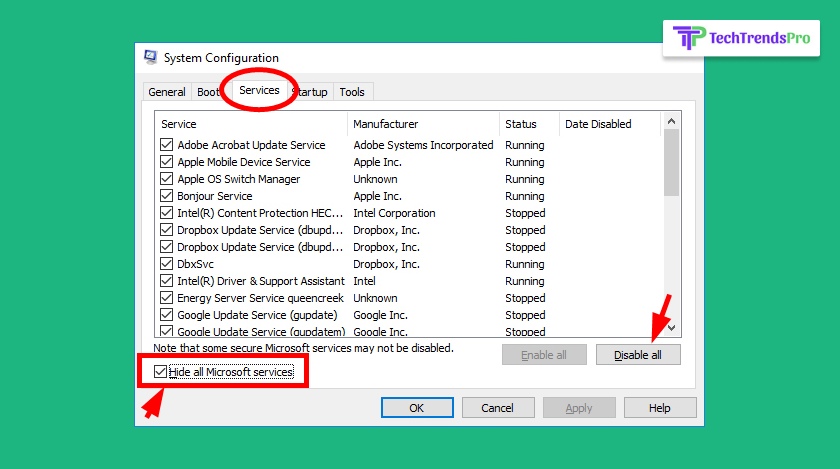Select the Services tab
Screen dimensions: 840x469
pyautogui.click(x=259, y=90)
